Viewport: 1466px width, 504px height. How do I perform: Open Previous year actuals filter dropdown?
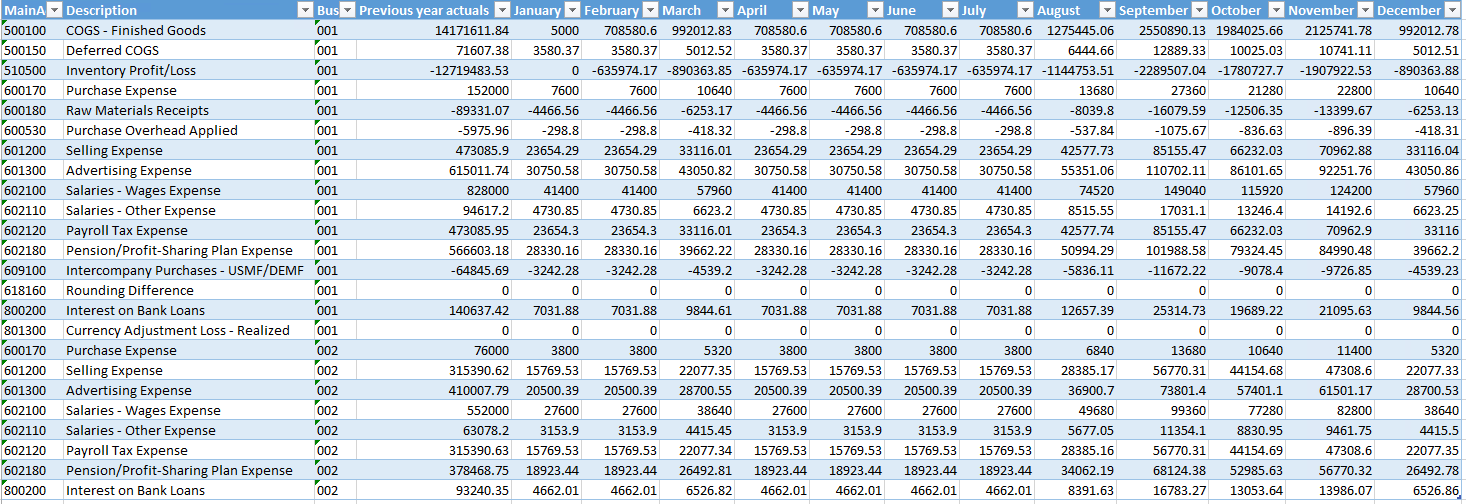tap(503, 10)
